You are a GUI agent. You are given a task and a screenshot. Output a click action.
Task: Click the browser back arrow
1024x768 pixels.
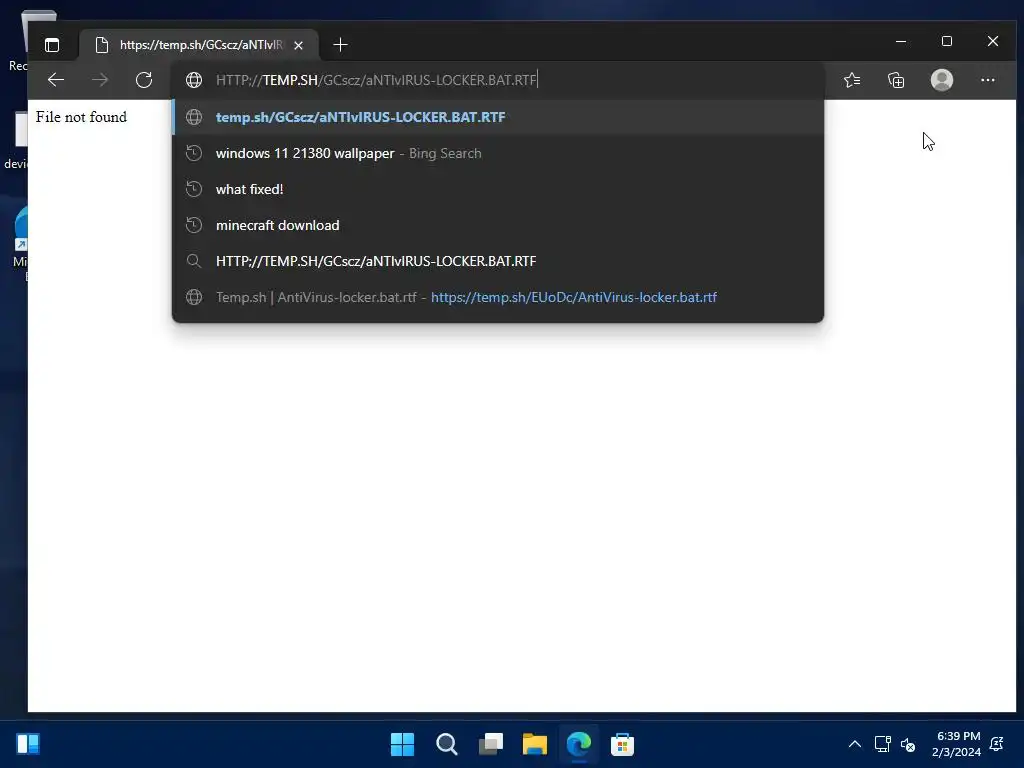coord(56,80)
